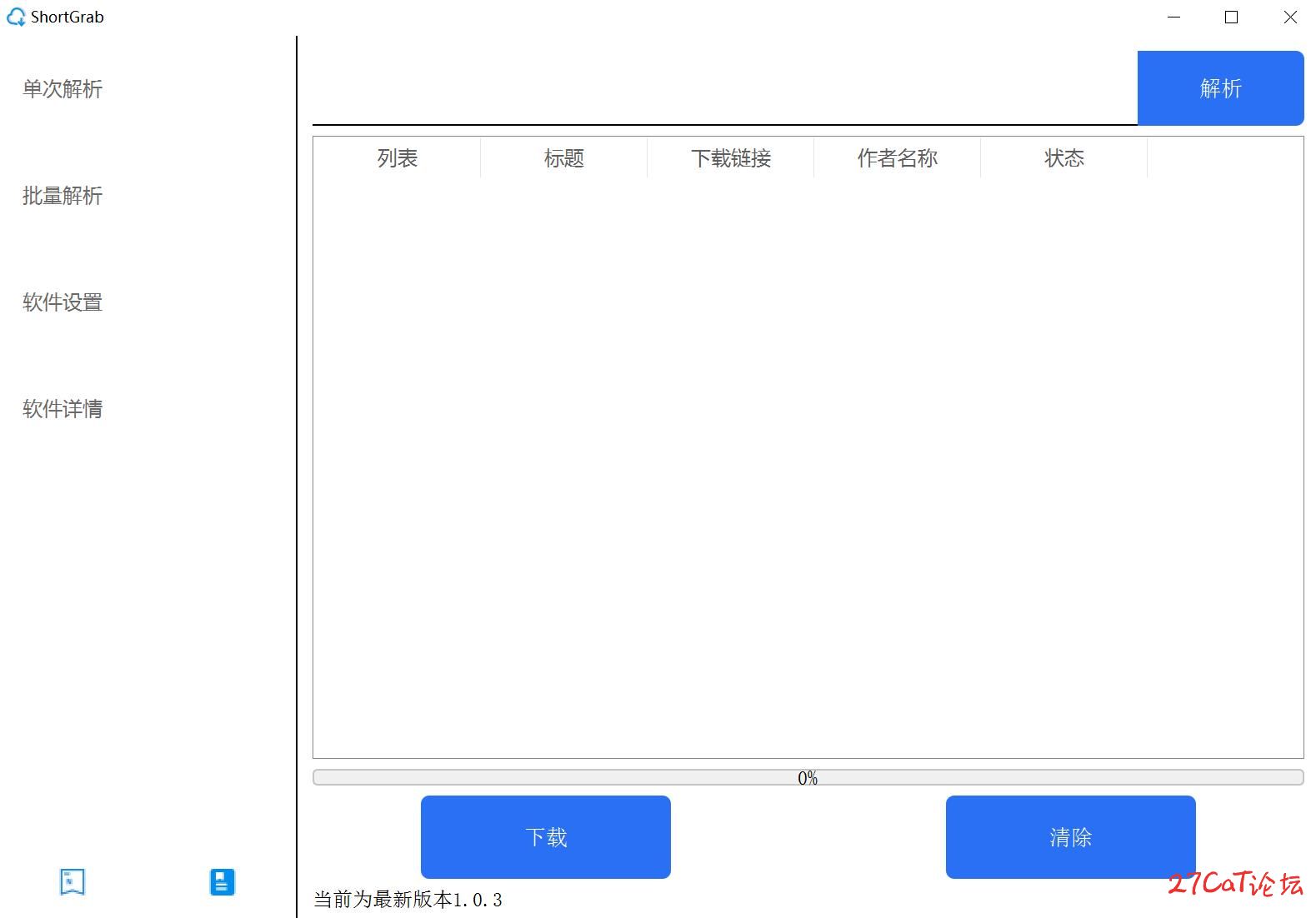The image size is (1316, 918).
Task: Close the ShortGrab window
Action: coord(1290,17)
